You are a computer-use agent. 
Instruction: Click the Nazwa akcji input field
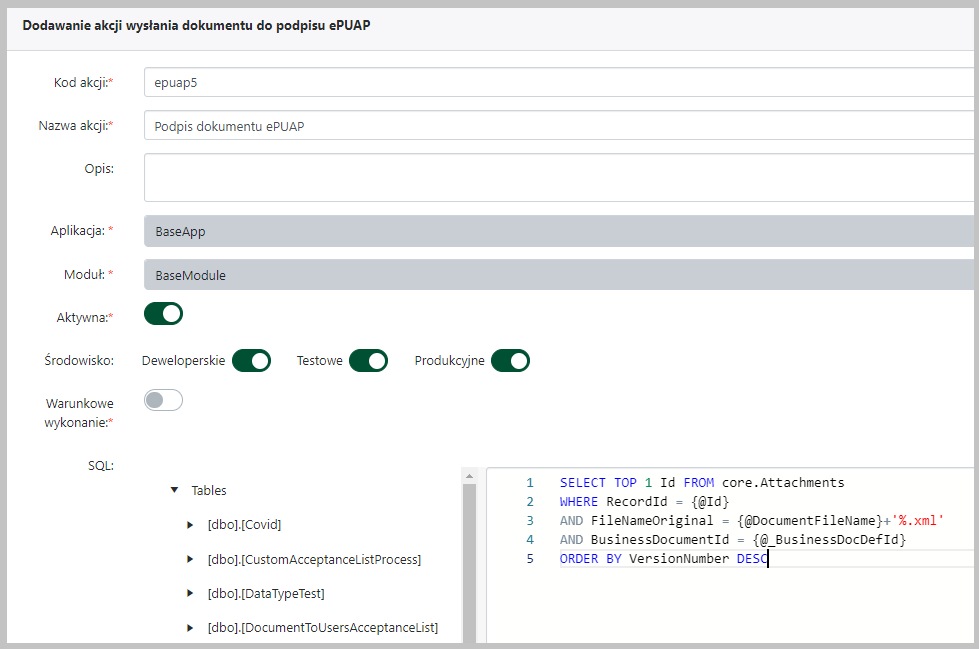558,126
